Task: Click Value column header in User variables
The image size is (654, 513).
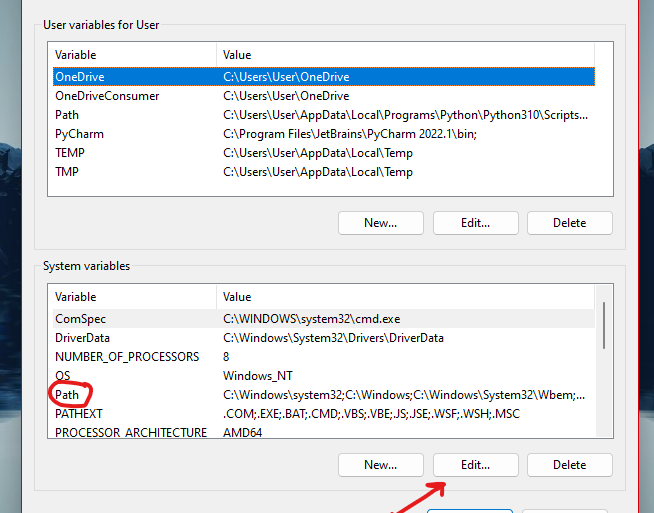Action: click(x=405, y=55)
